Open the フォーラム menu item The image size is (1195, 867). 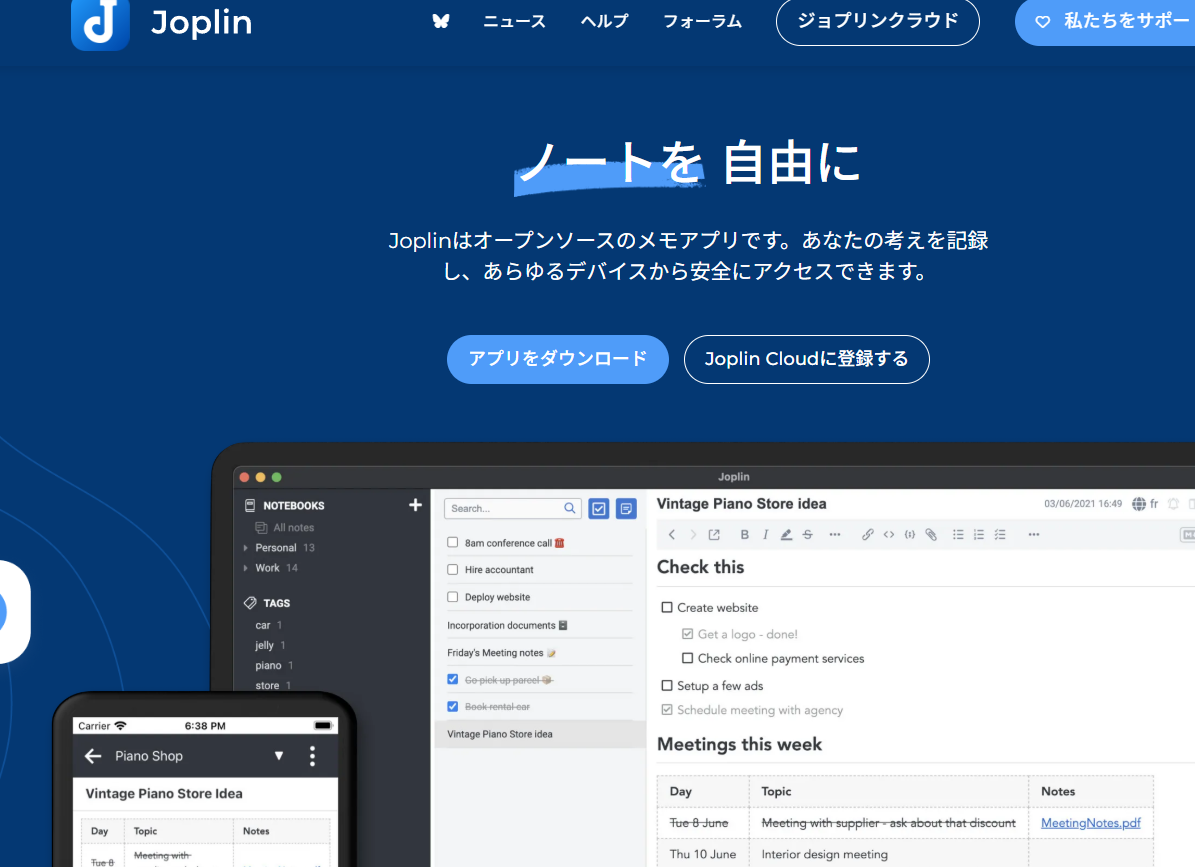(x=702, y=21)
